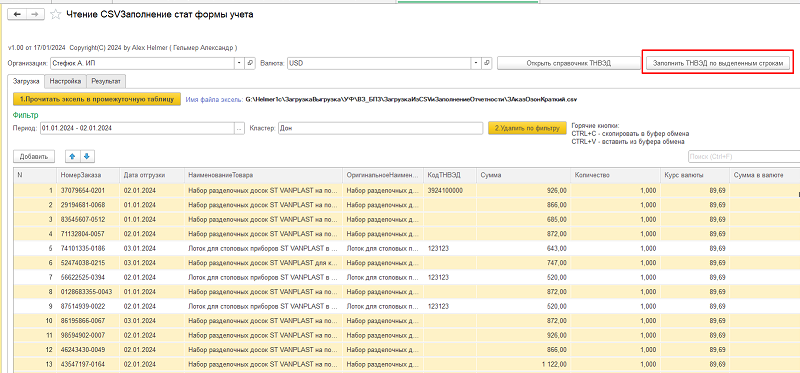The height and width of the screenshot is (373, 800).
Task: Click the Сумма column header
Action: tap(523, 175)
